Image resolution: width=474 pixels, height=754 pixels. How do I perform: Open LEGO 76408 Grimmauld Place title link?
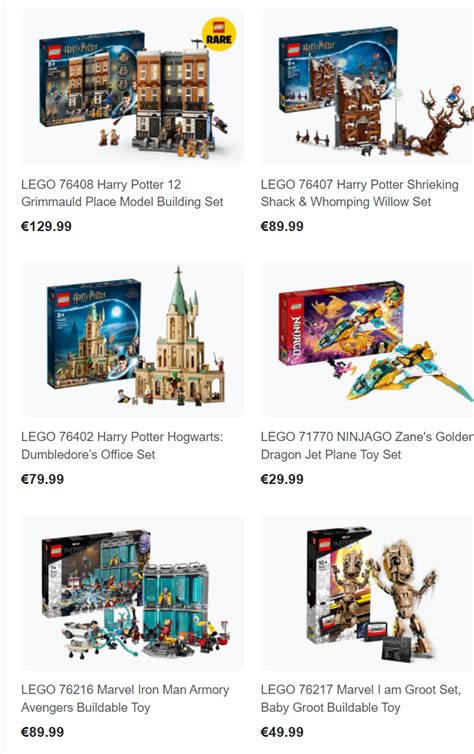122,193
